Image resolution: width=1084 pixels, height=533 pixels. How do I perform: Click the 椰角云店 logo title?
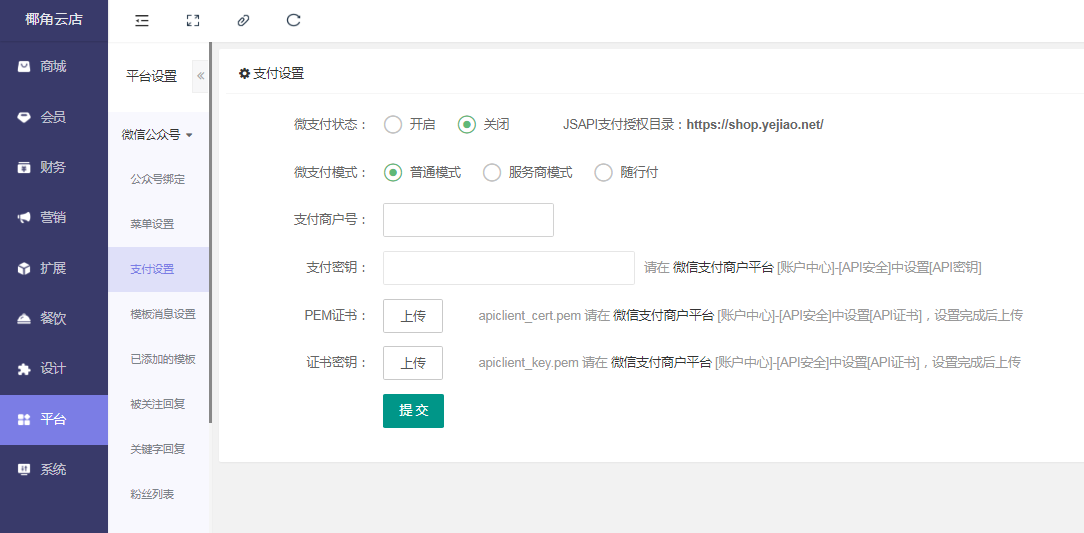pyautogui.click(x=54, y=20)
